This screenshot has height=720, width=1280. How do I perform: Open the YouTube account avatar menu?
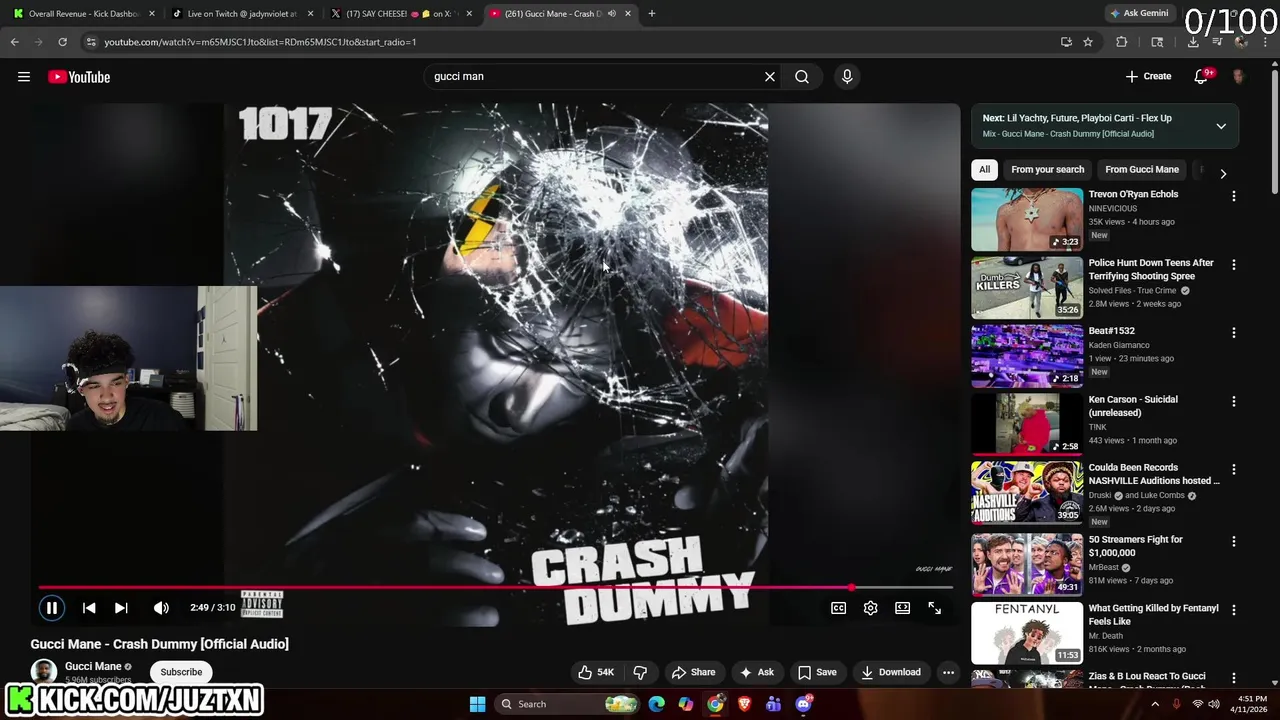1238,77
